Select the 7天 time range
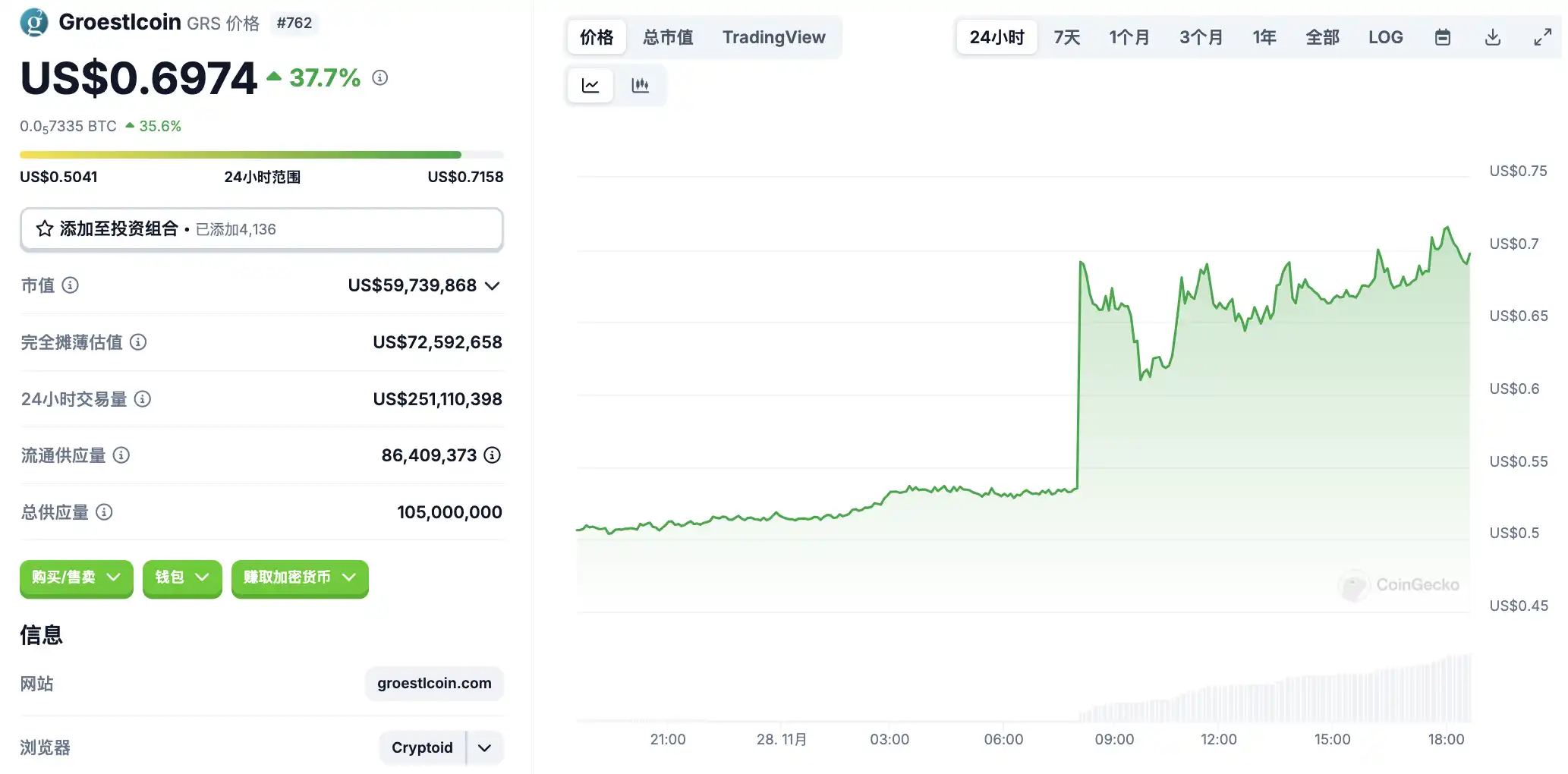This screenshot has width=1568, height=774. coord(1066,37)
